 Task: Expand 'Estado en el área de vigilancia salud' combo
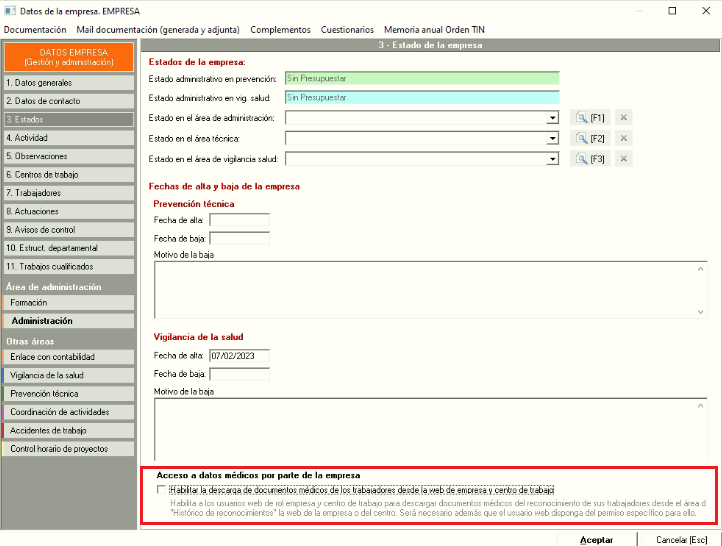point(552,159)
